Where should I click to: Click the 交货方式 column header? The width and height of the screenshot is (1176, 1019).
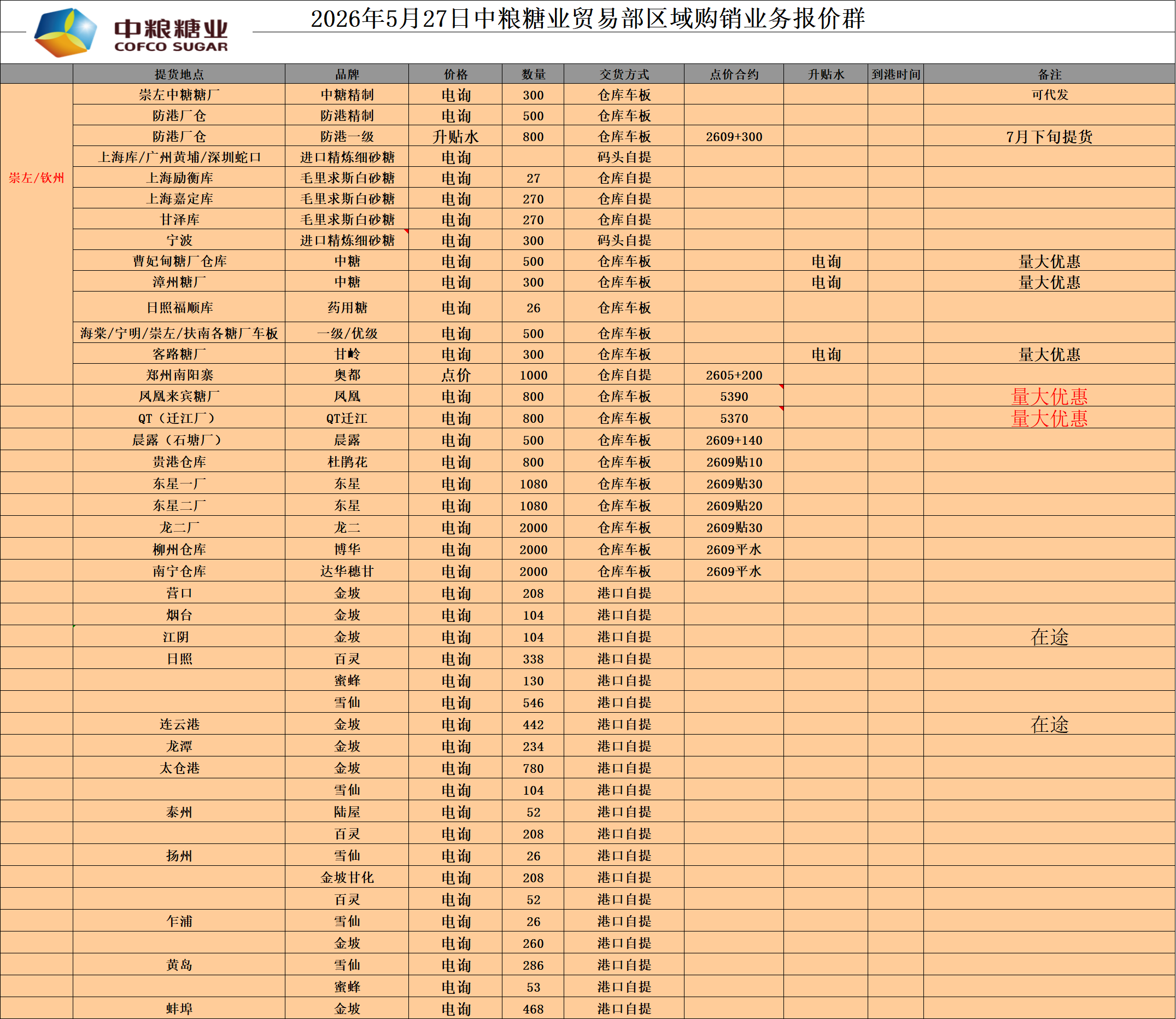pos(624,74)
